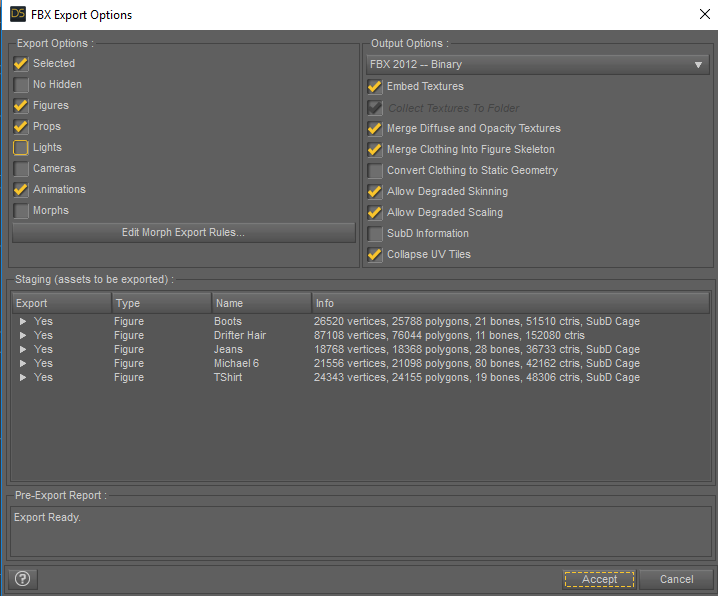Uncheck Collapse UV Tiles option
This screenshot has width=718, height=596.
tap(375, 254)
